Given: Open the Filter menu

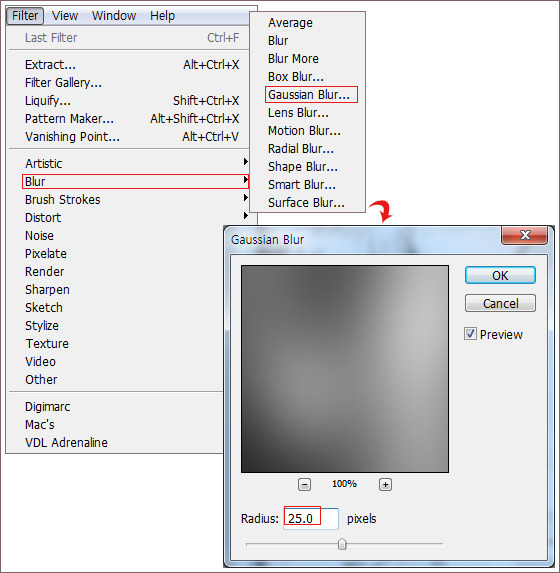Looking at the screenshot, I should click(x=25, y=16).
